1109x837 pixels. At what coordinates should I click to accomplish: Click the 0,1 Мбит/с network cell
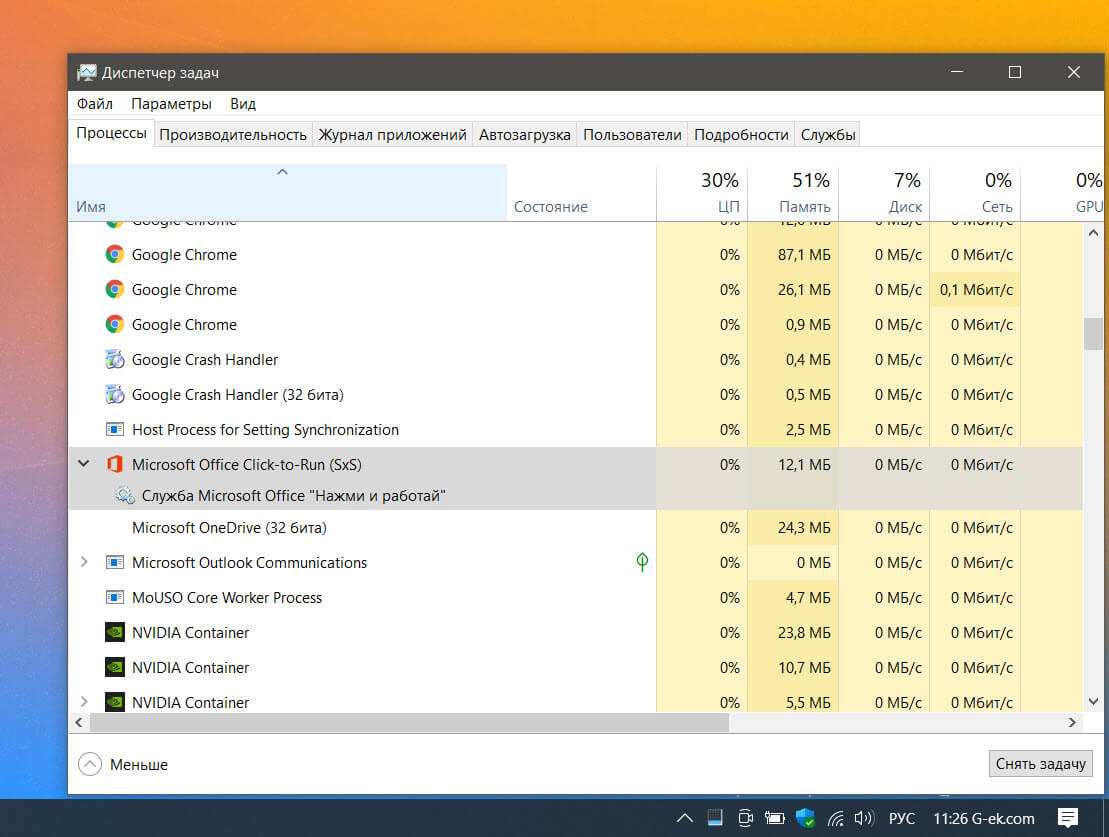[x=975, y=289]
